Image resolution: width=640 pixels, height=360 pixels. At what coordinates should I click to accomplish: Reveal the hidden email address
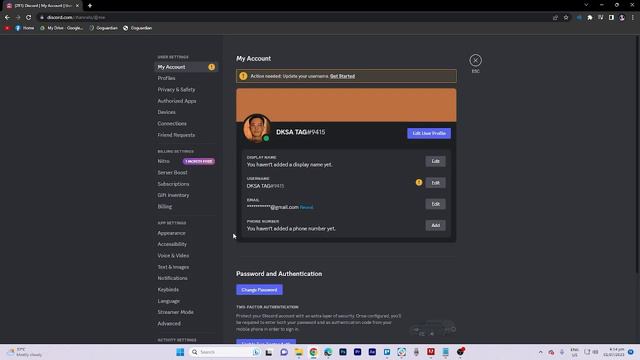coord(307,207)
